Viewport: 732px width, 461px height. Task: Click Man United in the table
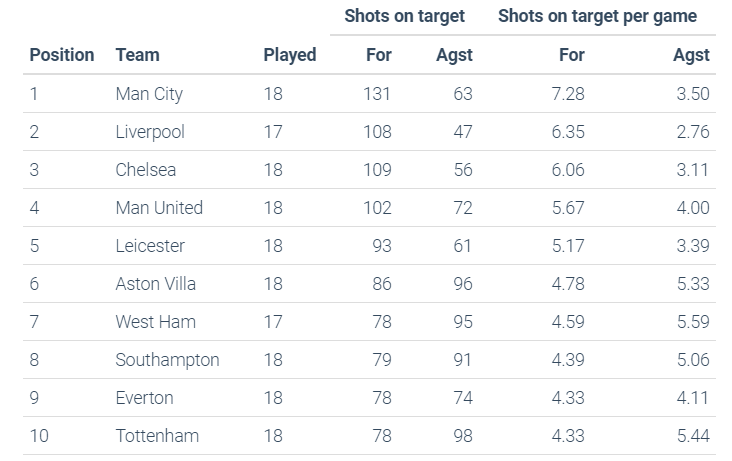tap(159, 208)
